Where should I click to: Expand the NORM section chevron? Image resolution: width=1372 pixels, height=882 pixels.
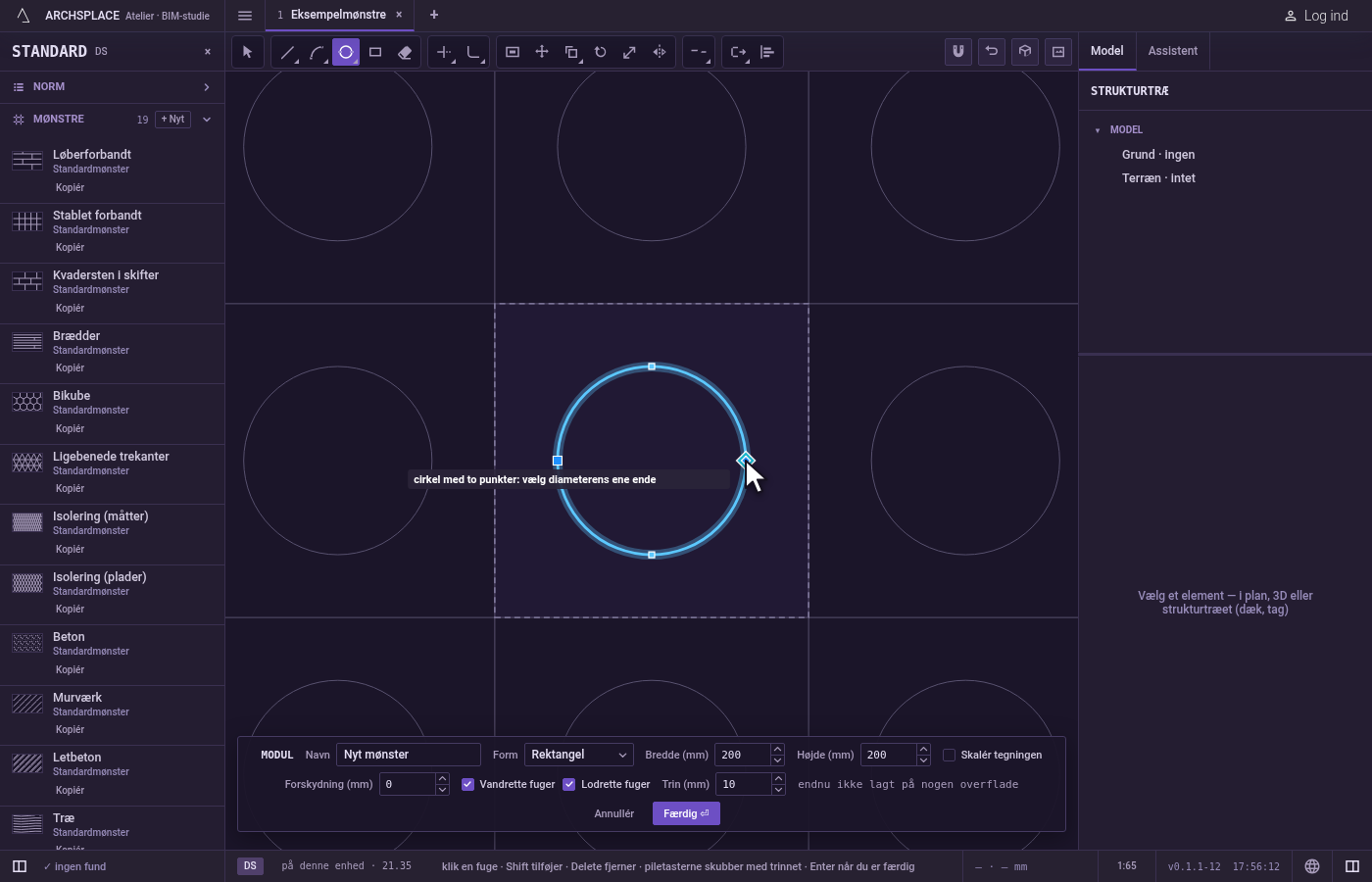click(x=207, y=87)
